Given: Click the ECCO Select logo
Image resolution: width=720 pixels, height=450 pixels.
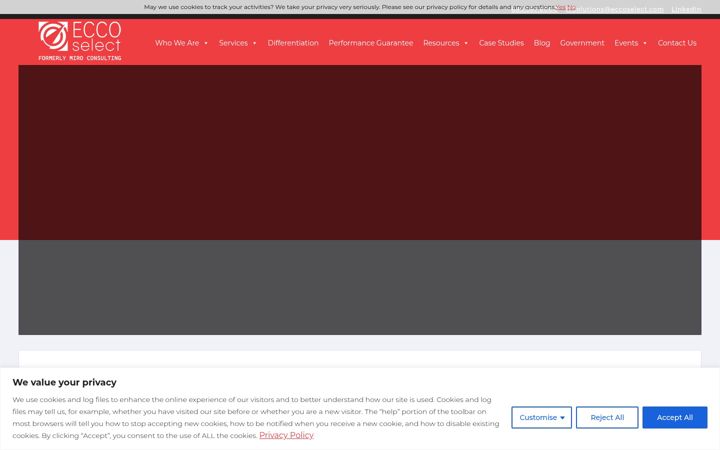Looking at the screenshot, I should pyautogui.click(x=80, y=41).
